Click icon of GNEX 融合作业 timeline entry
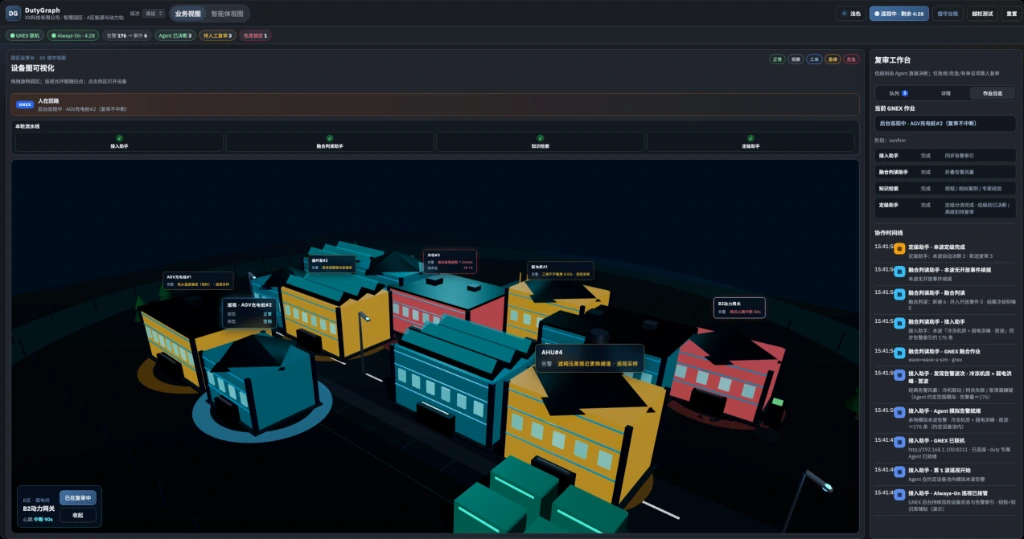Image resolution: width=1024 pixels, height=539 pixels. pyautogui.click(x=899, y=353)
